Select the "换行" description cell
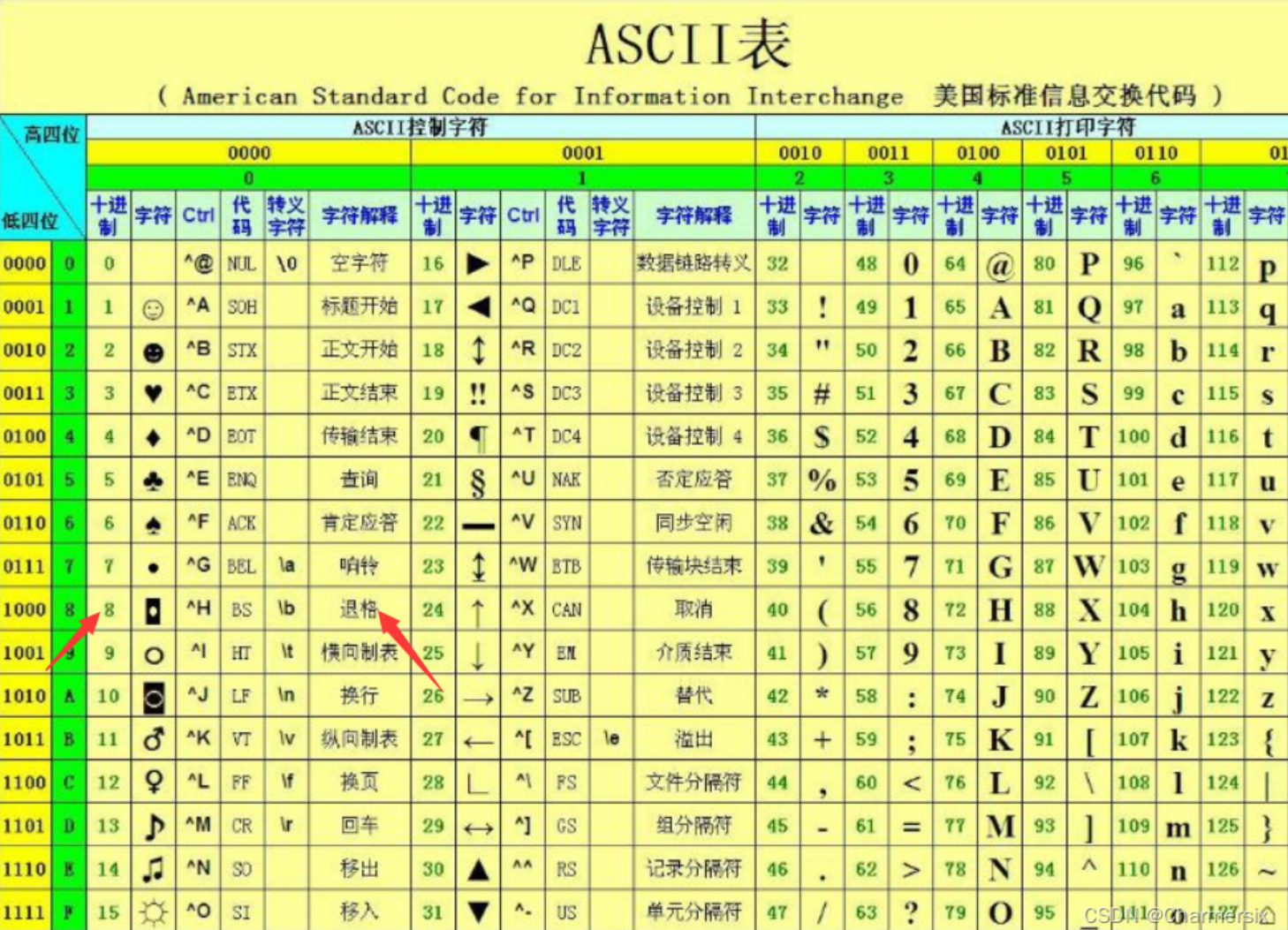 360,696
